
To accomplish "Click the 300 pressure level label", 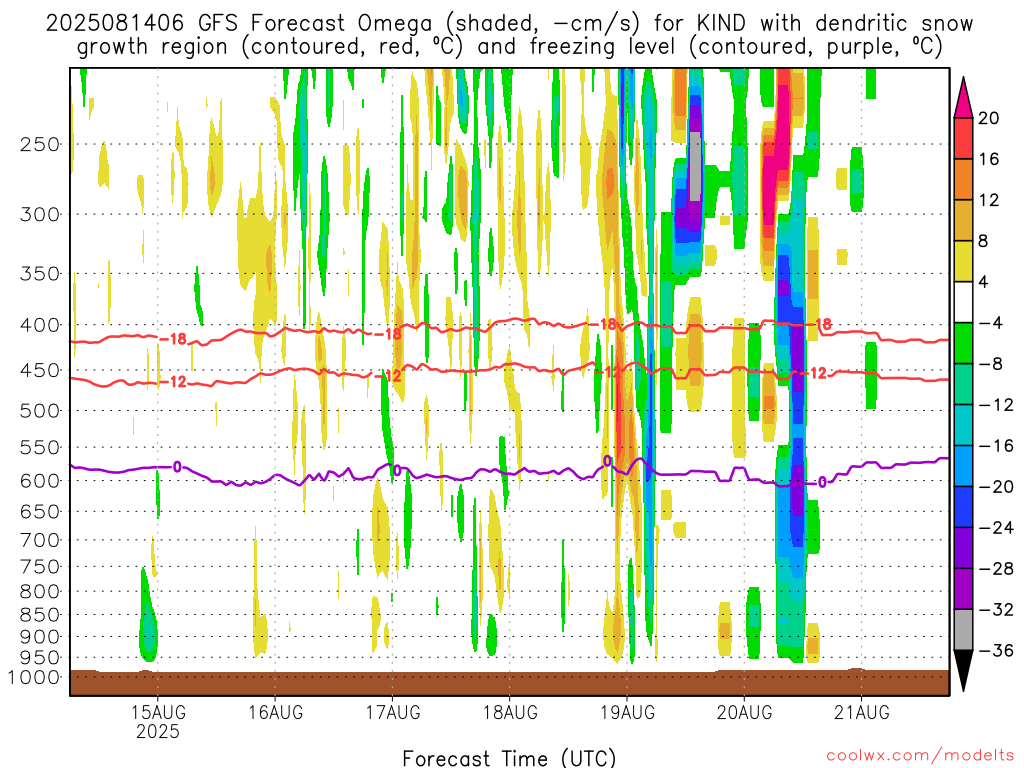I will [x=40, y=214].
